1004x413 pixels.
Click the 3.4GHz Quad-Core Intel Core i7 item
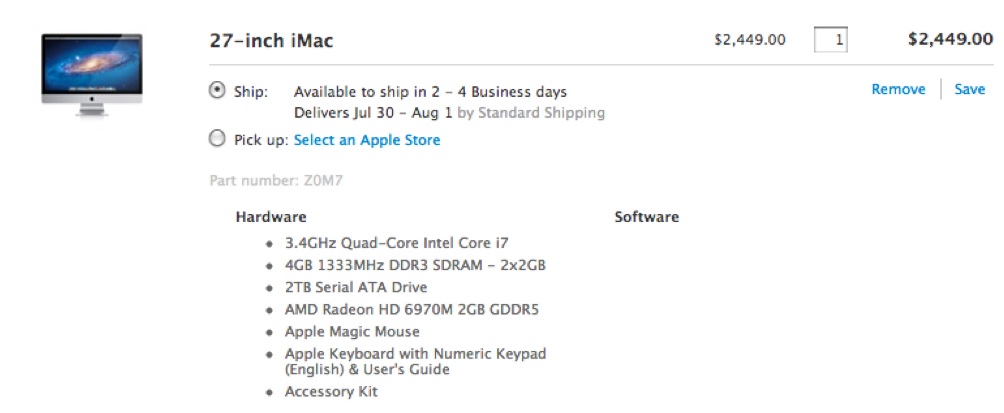coord(397,243)
